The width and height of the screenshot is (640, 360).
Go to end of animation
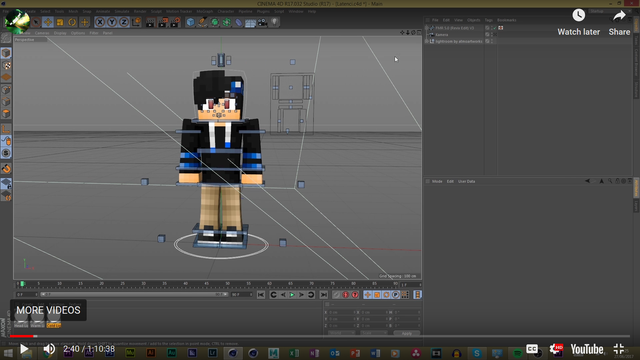point(324,295)
